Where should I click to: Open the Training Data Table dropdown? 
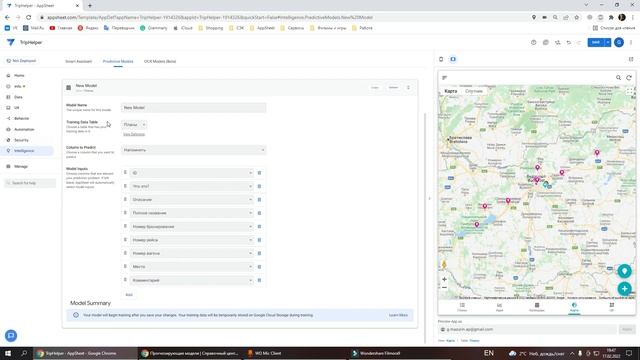(x=134, y=124)
